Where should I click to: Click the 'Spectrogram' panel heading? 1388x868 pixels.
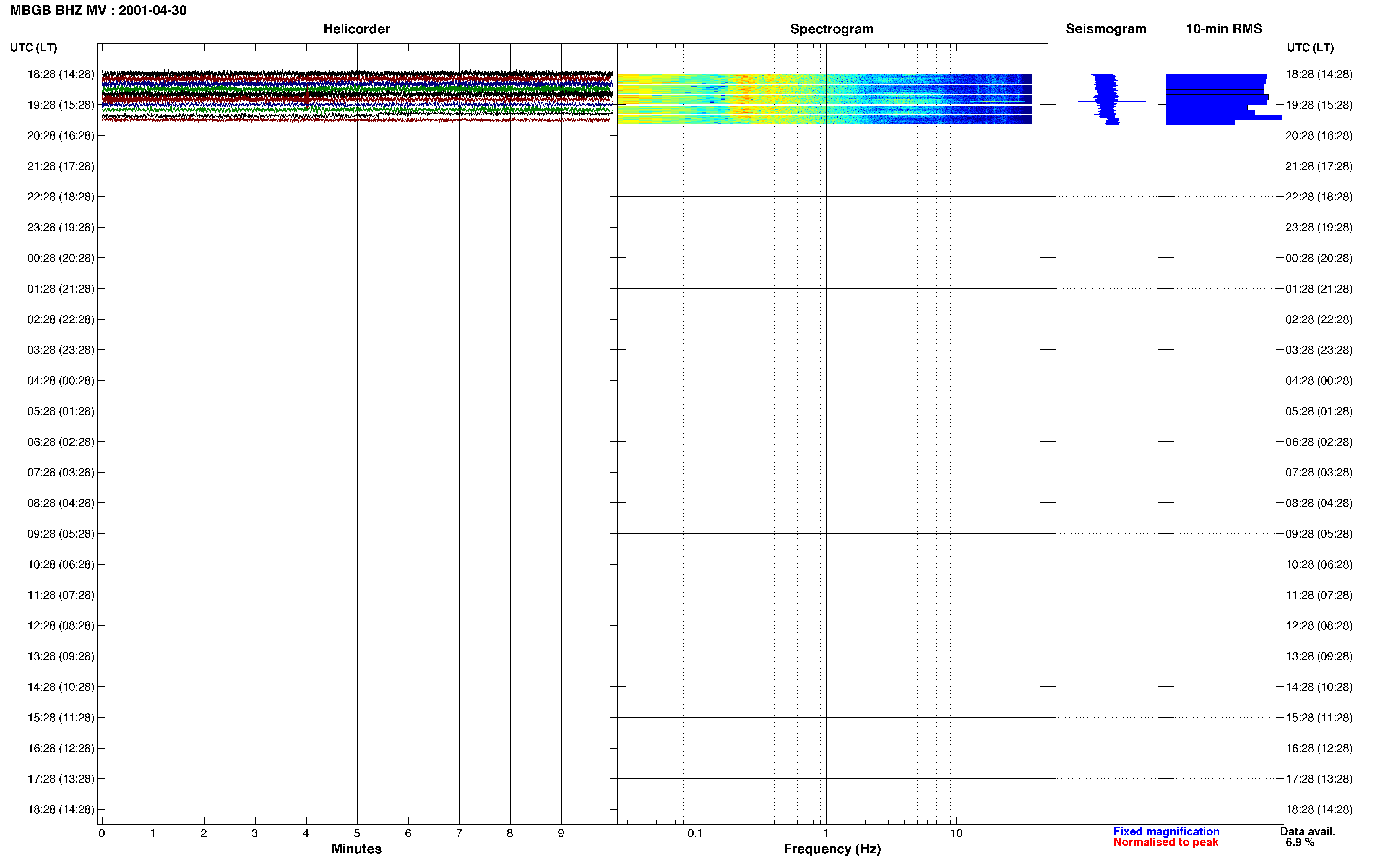832,29
